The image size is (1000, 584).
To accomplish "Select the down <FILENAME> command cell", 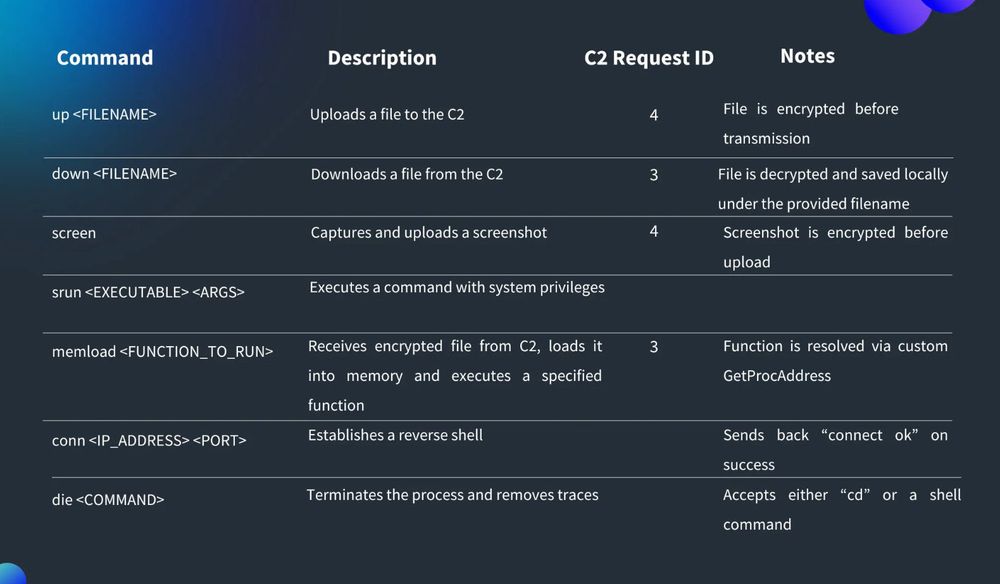I will coord(114,173).
